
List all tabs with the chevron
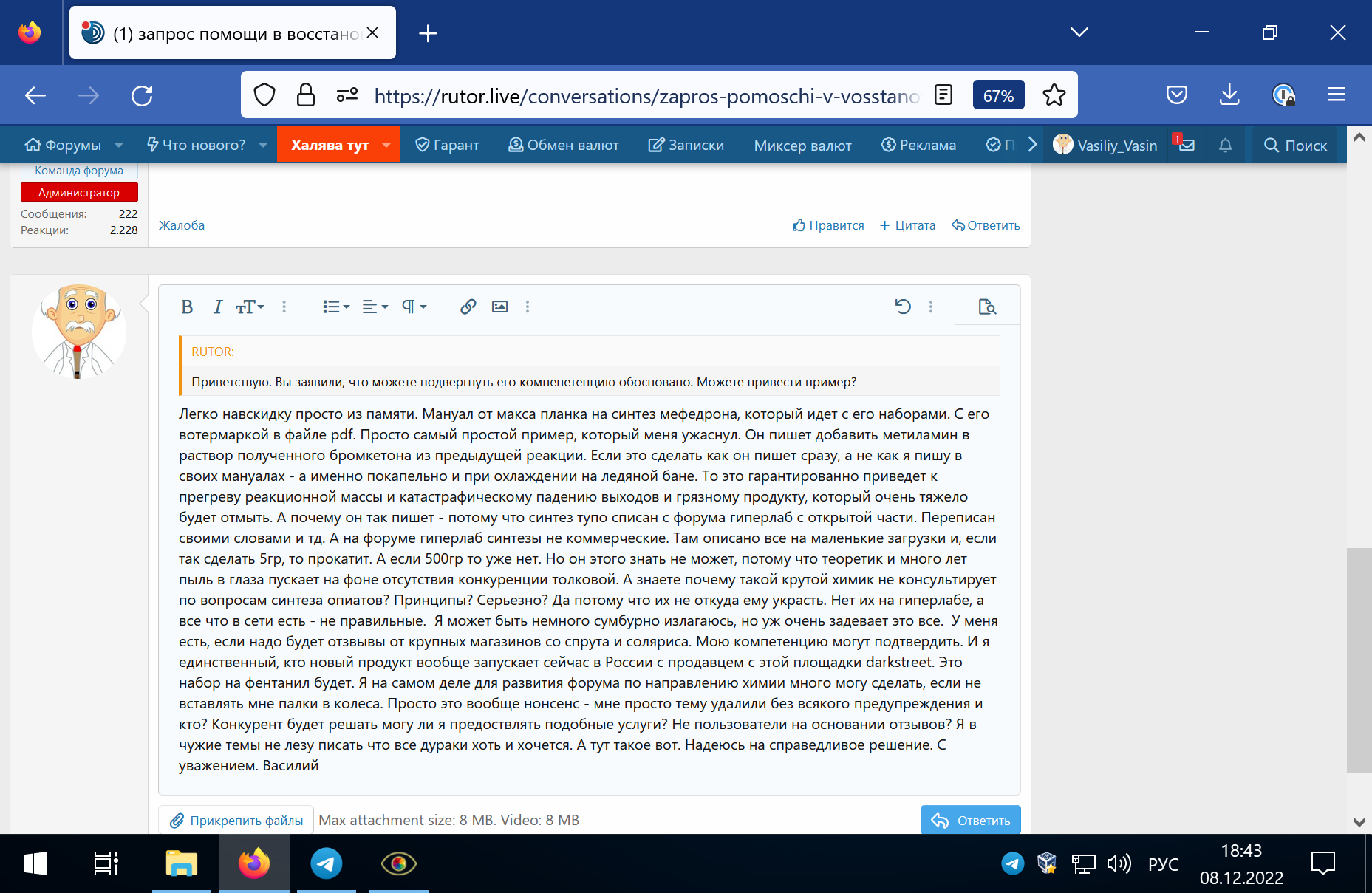coord(1079,32)
